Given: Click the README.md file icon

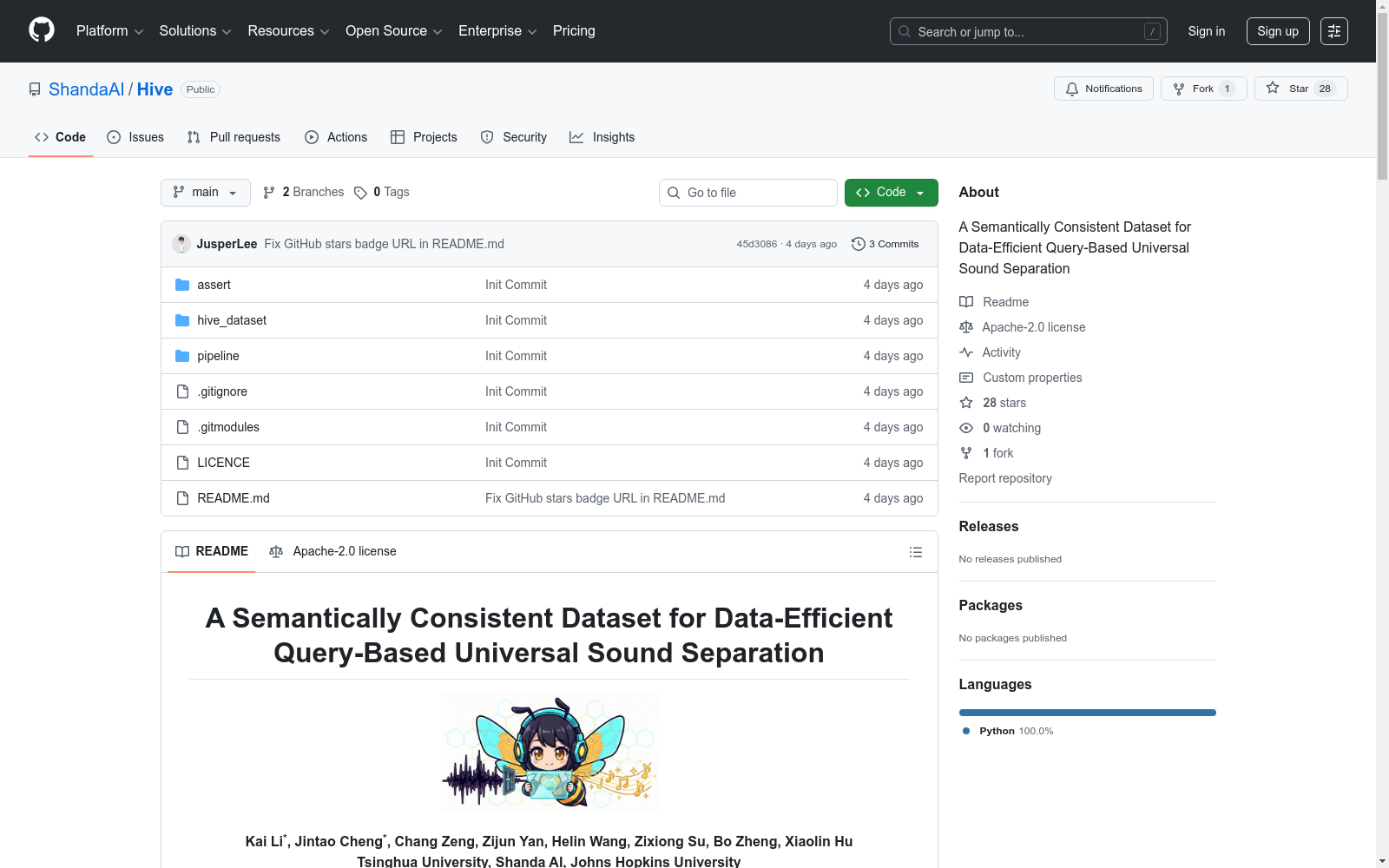Looking at the screenshot, I should [x=182, y=498].
